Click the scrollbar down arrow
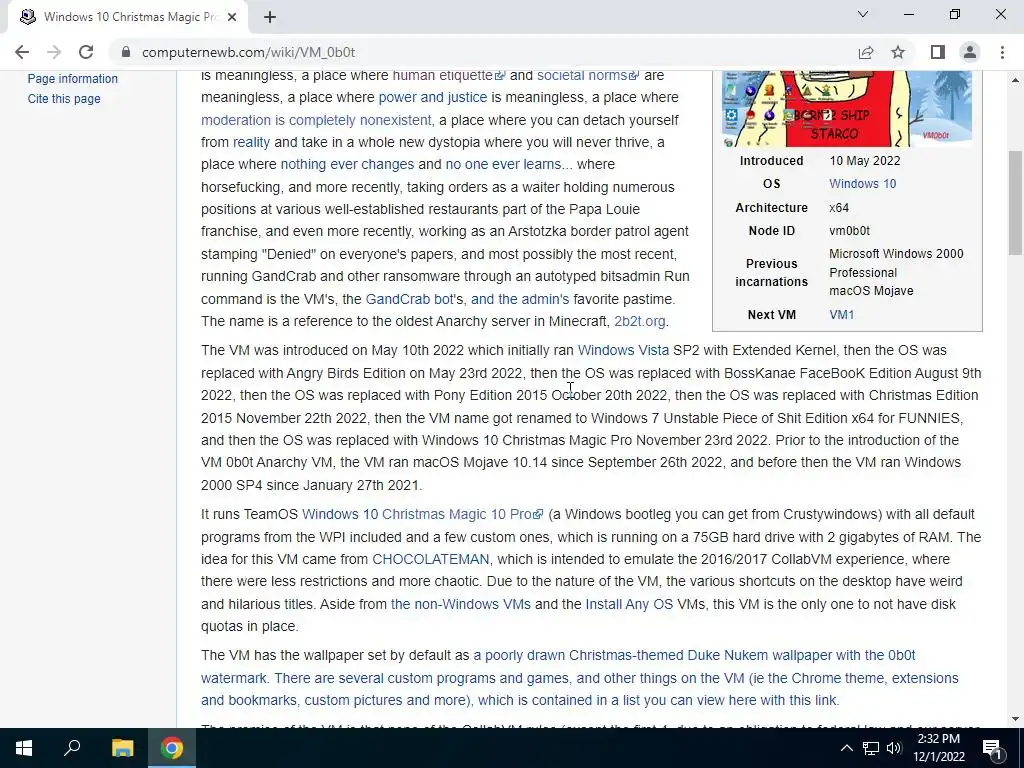This screenshot has width=1024, height=768. point(1015,719)
